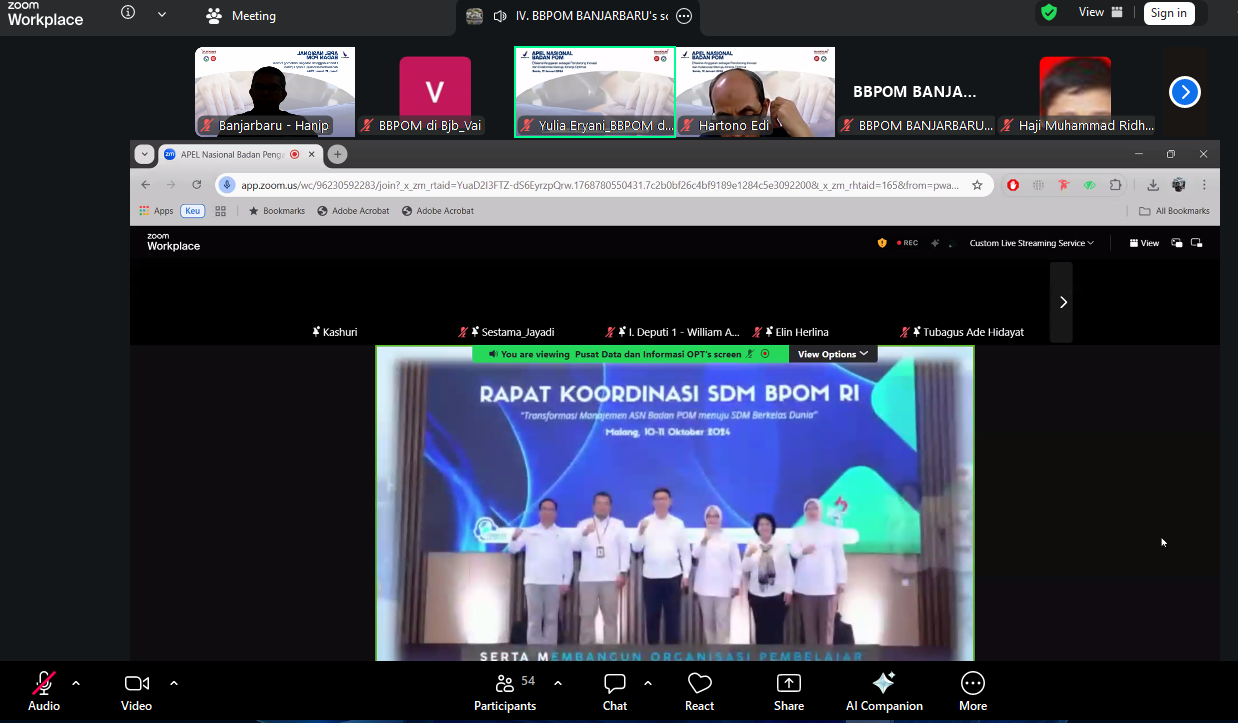Screen dimensions: 1238x723
Task: Expand the audio settings caret
Action: point(76,683)
